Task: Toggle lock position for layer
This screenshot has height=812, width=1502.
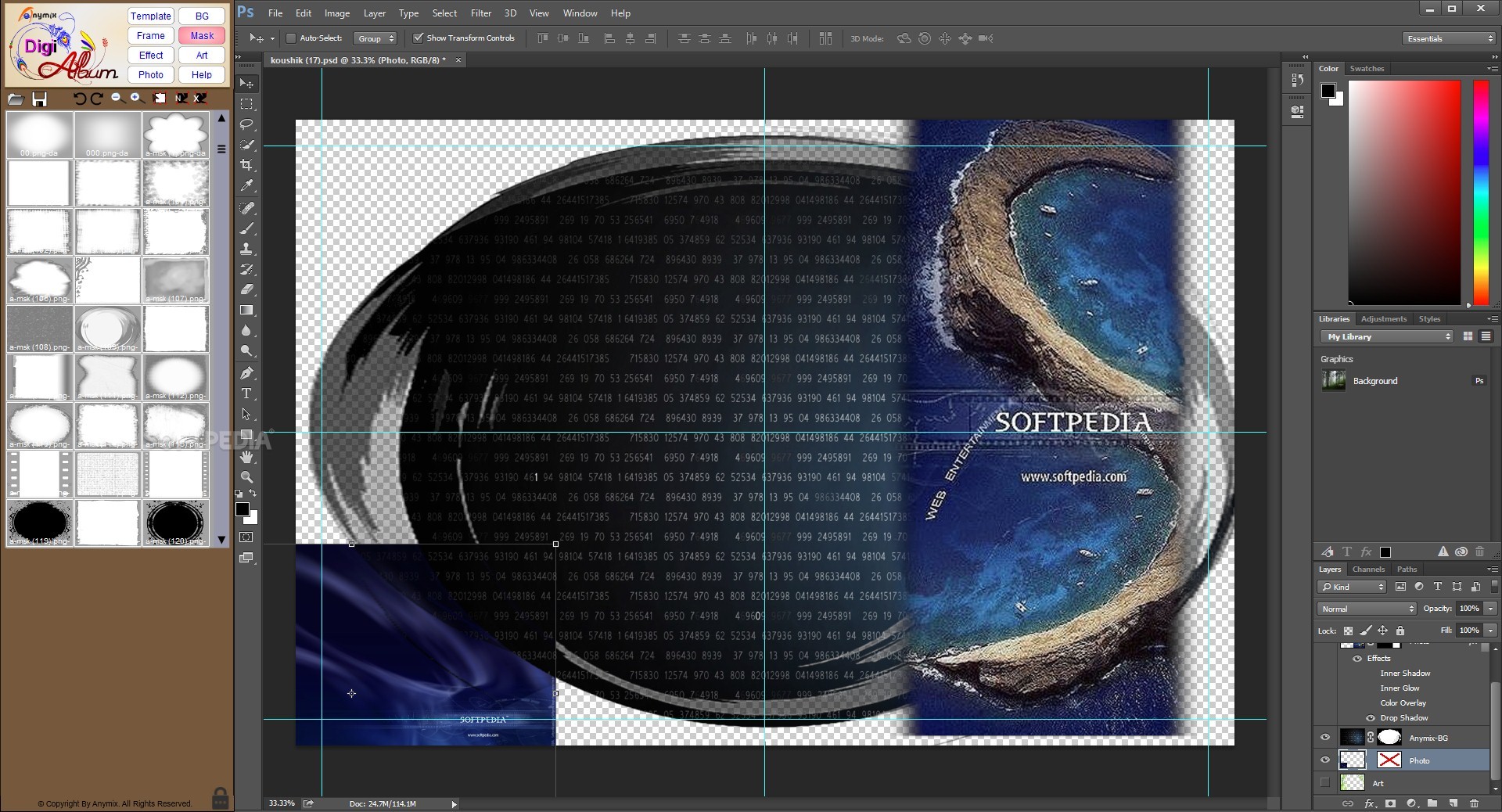Action: click(x=1382, y=631)
